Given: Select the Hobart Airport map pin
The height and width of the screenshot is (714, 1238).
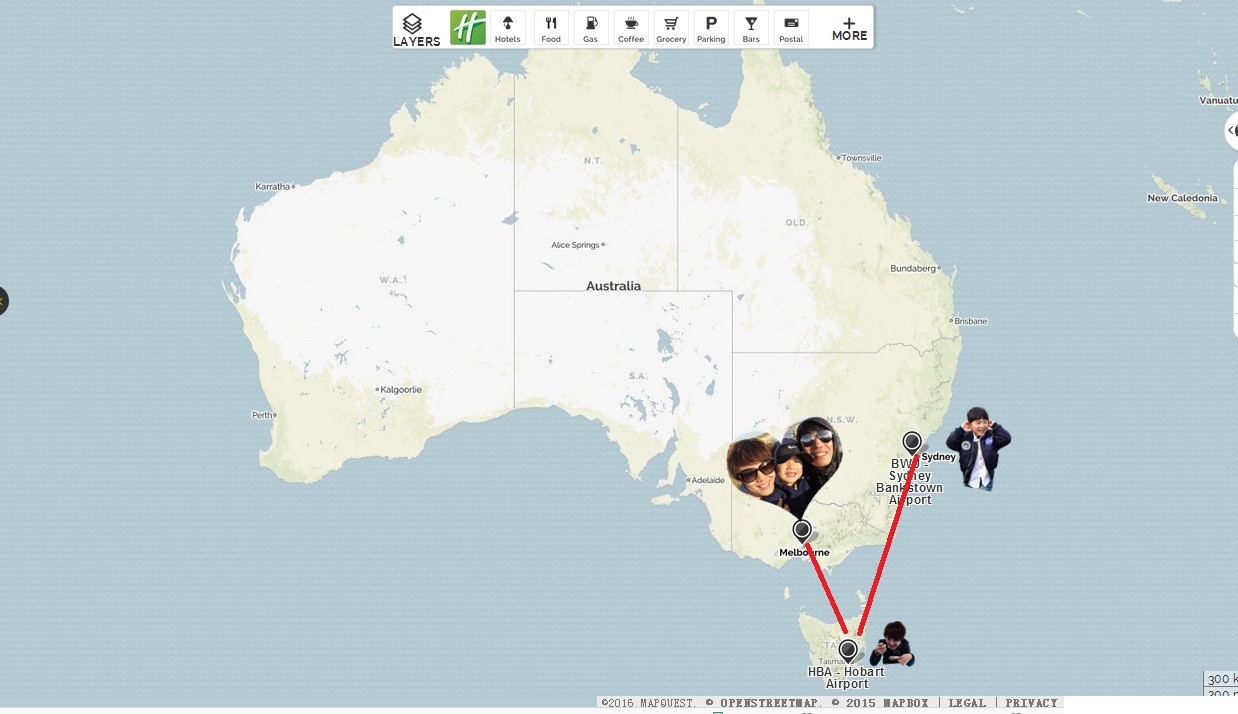Looking at the screenshot, I should click(x=848, y=651).
